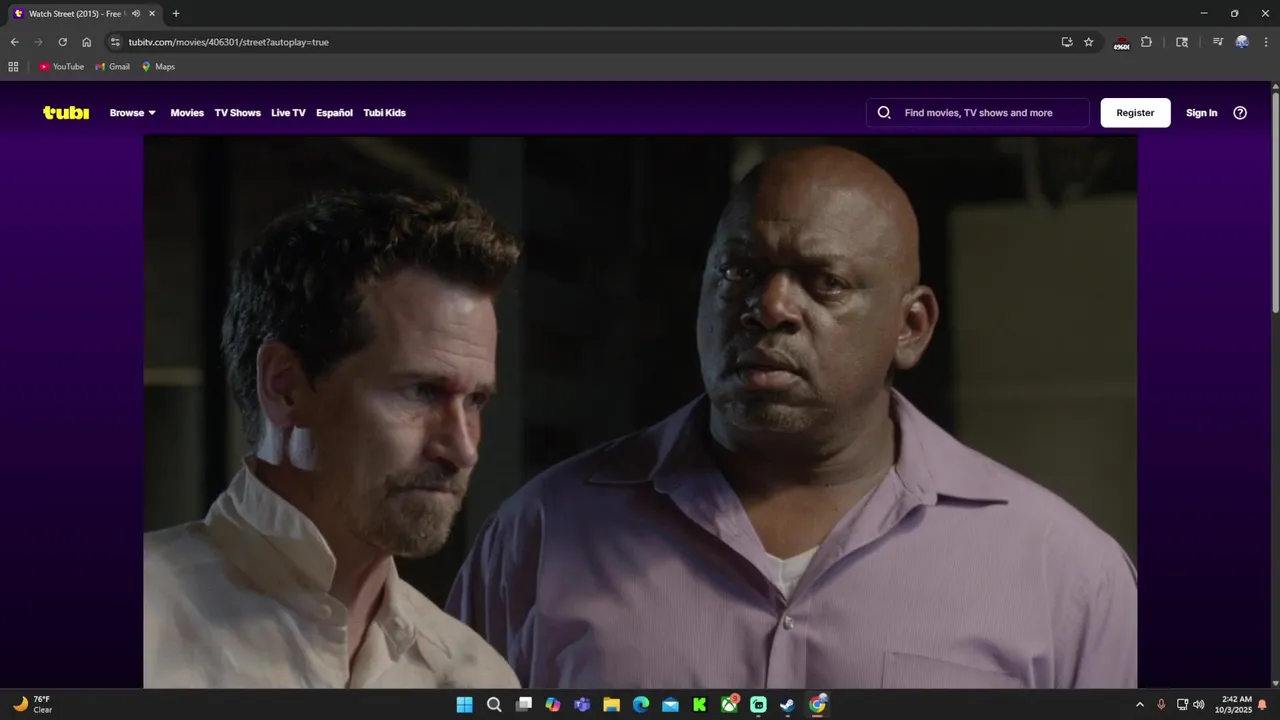Open File Explorer from the taskbar
1280x720 pixels.
coord(611,705)
